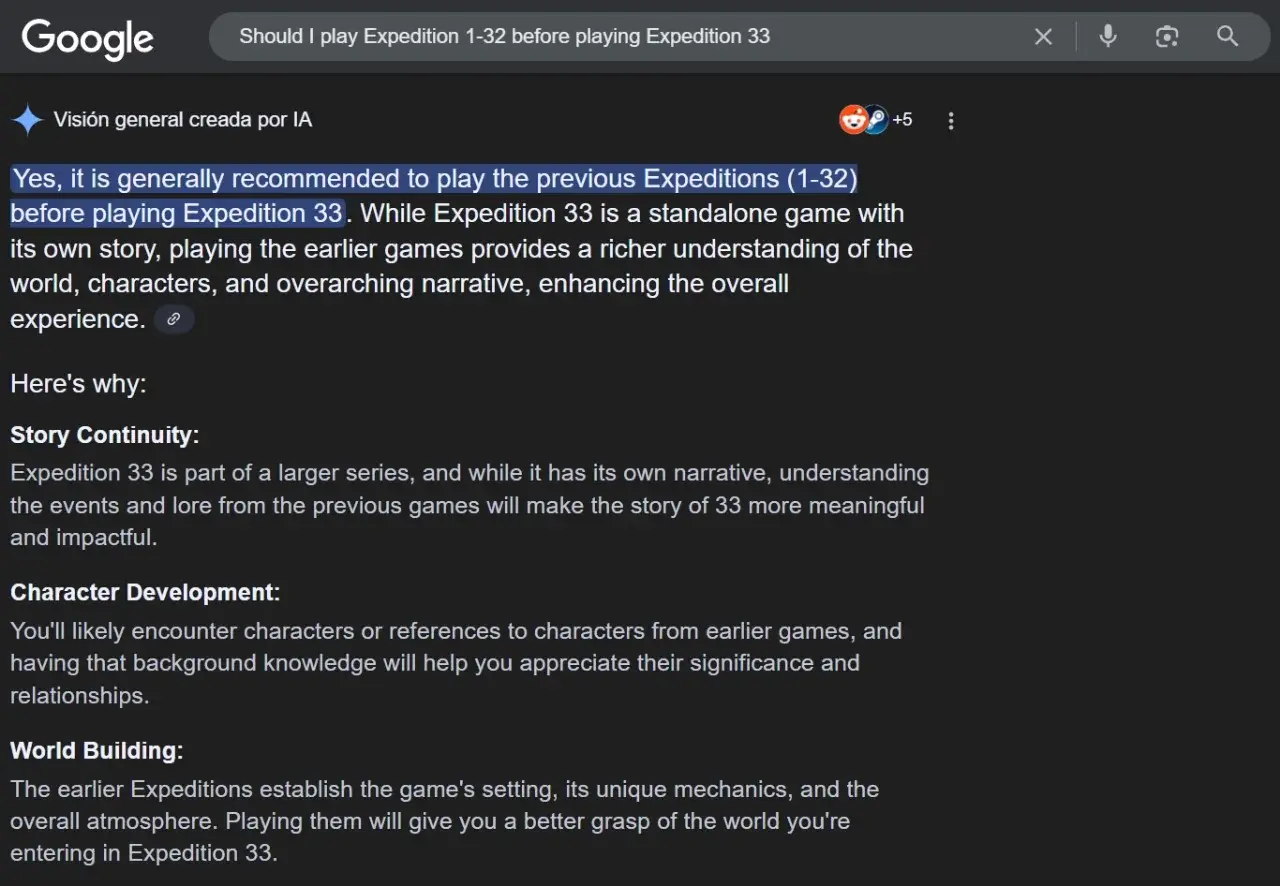Open the Steam source icon
Image resolution: width=1280 pixels, height=886 pixels.
tap(875, 120)
